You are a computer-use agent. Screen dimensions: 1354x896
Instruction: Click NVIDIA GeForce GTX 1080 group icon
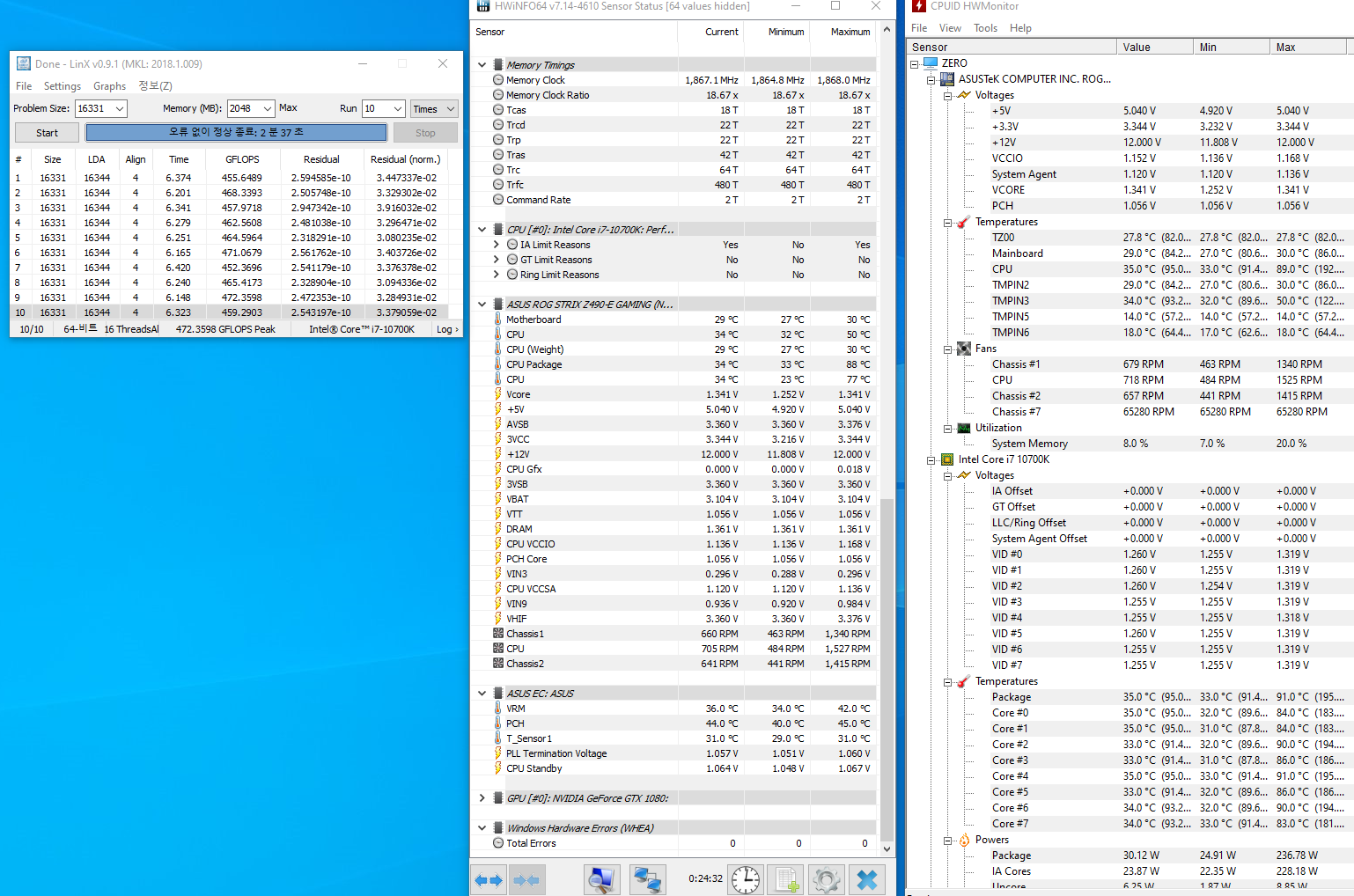(498, 798)
